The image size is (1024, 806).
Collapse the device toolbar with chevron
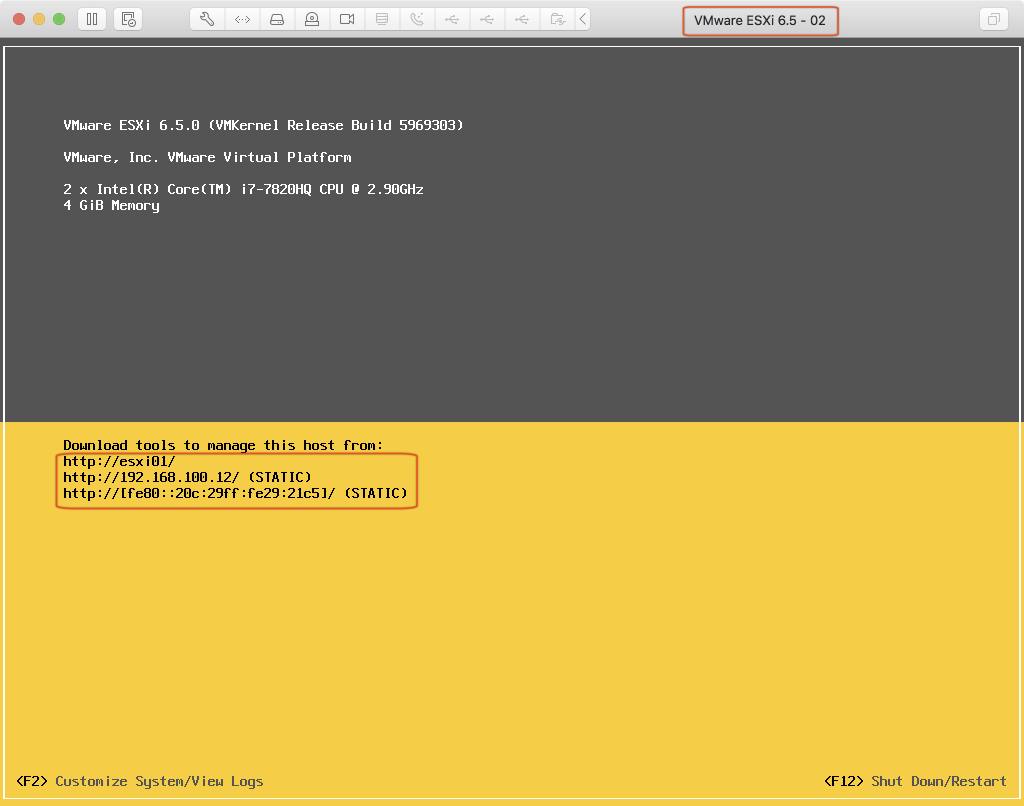pyautogui.click(x=583, y=19)
